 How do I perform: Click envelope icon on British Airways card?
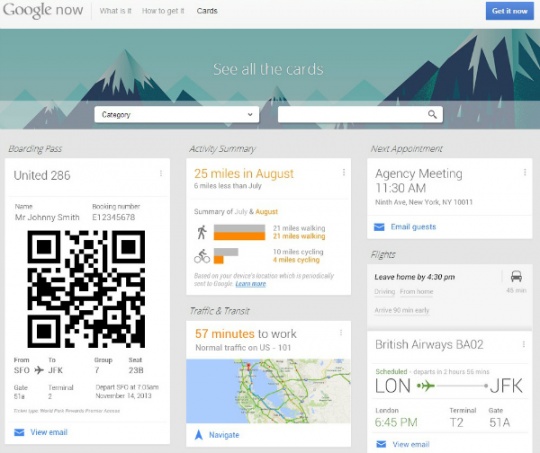[x=381, y=444]
